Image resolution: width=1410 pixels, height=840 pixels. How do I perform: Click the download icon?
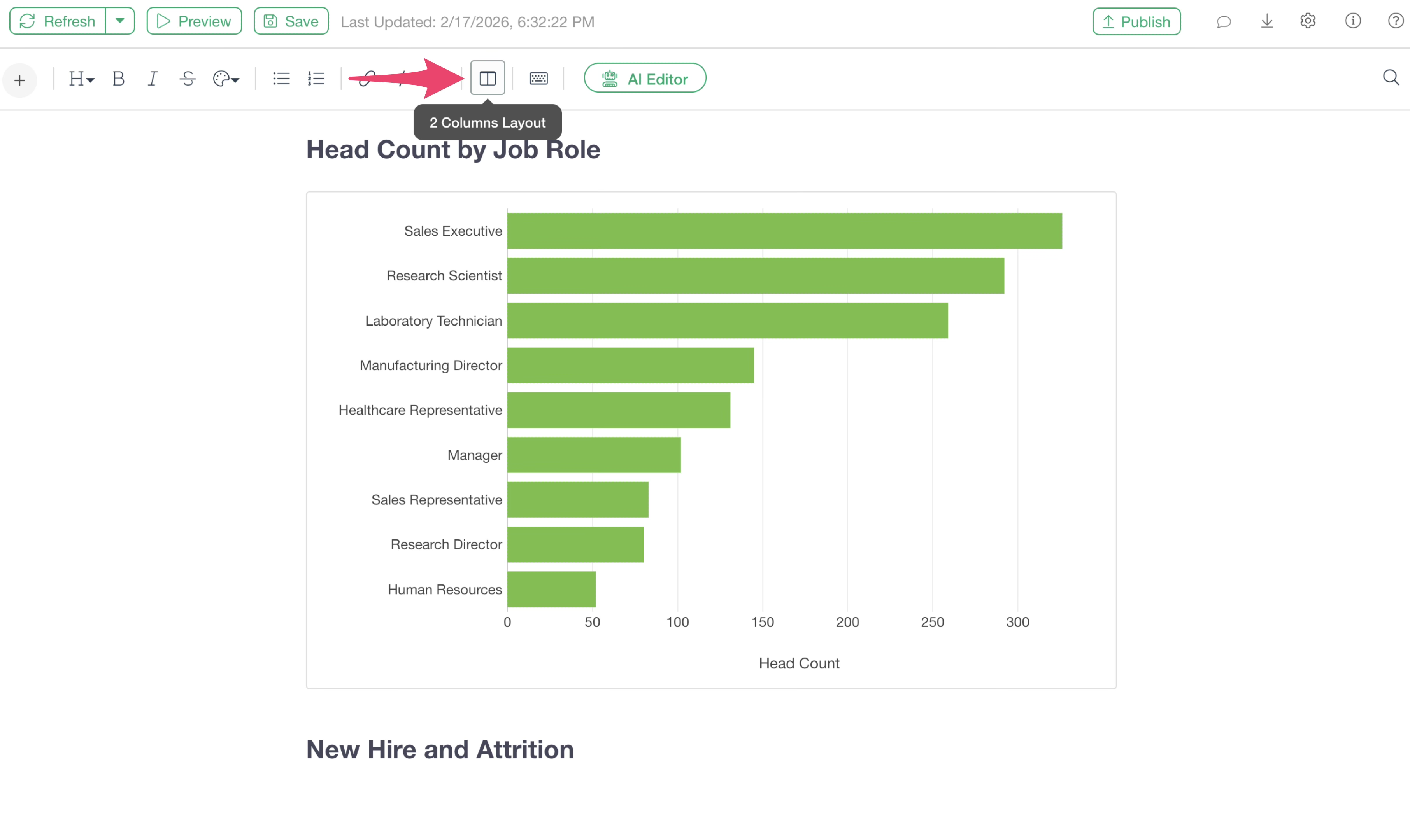pyautogui.click(x=1267, y=21)
